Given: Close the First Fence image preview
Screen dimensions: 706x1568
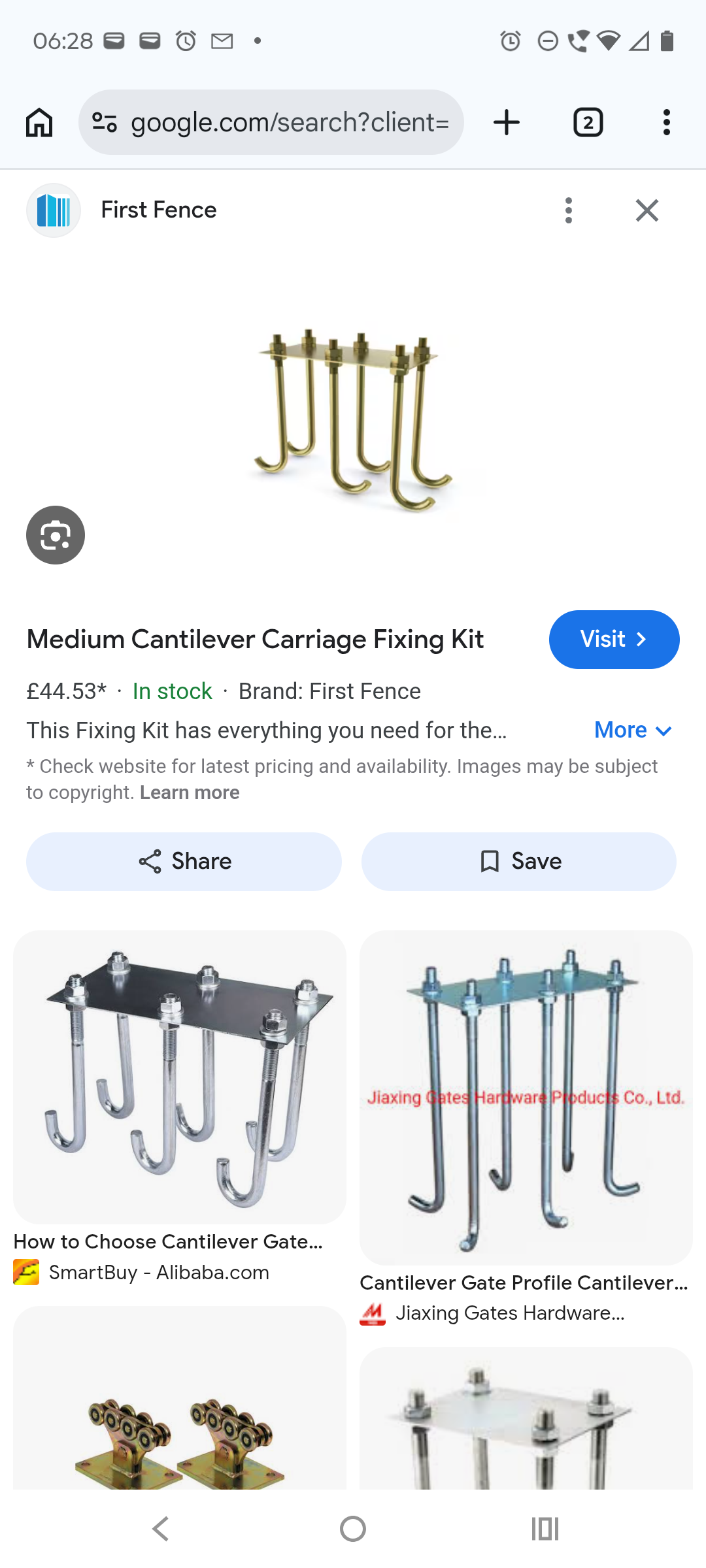Looking at the screenshot, I should 647,210.
